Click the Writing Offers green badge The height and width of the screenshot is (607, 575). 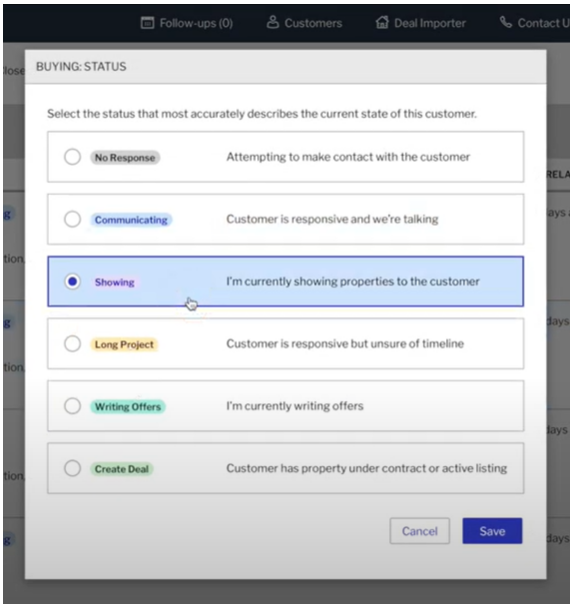[x=128, y=407]
